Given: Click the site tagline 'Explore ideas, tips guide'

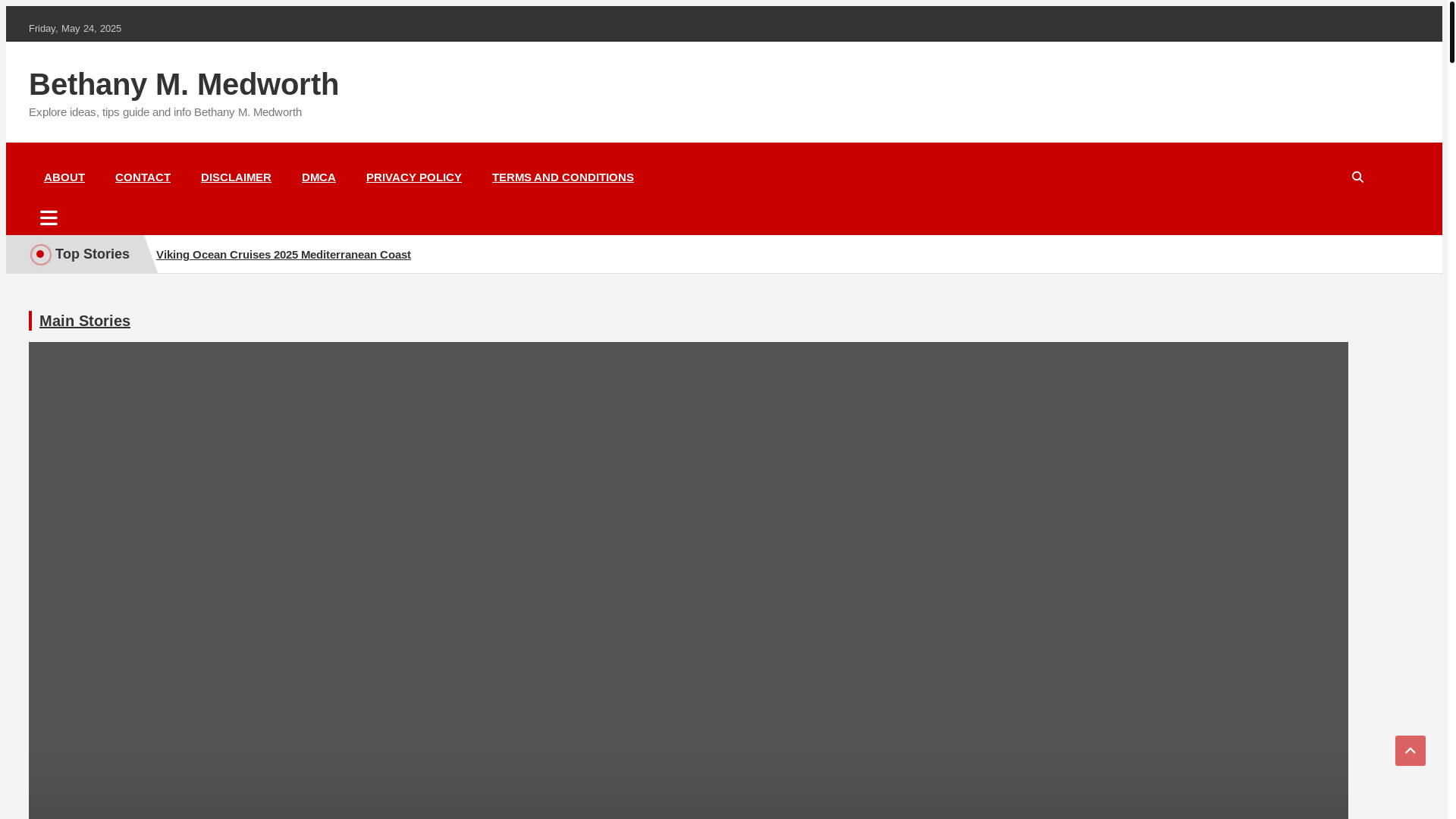Looking at the screenshot, I should 165,112.
